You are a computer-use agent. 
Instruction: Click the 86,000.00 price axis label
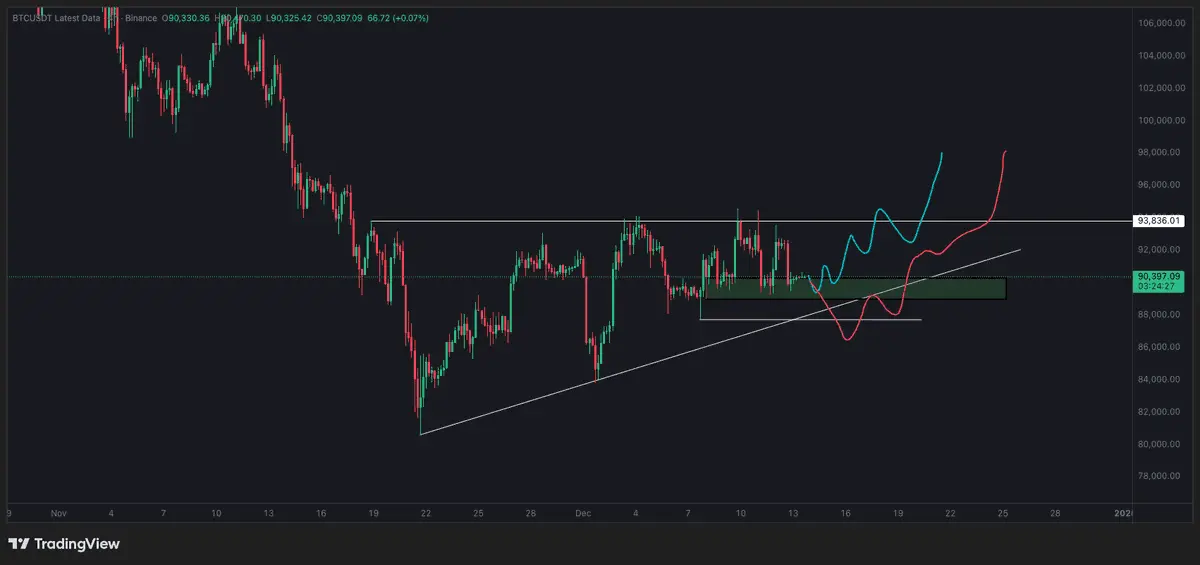point(1161,347)
